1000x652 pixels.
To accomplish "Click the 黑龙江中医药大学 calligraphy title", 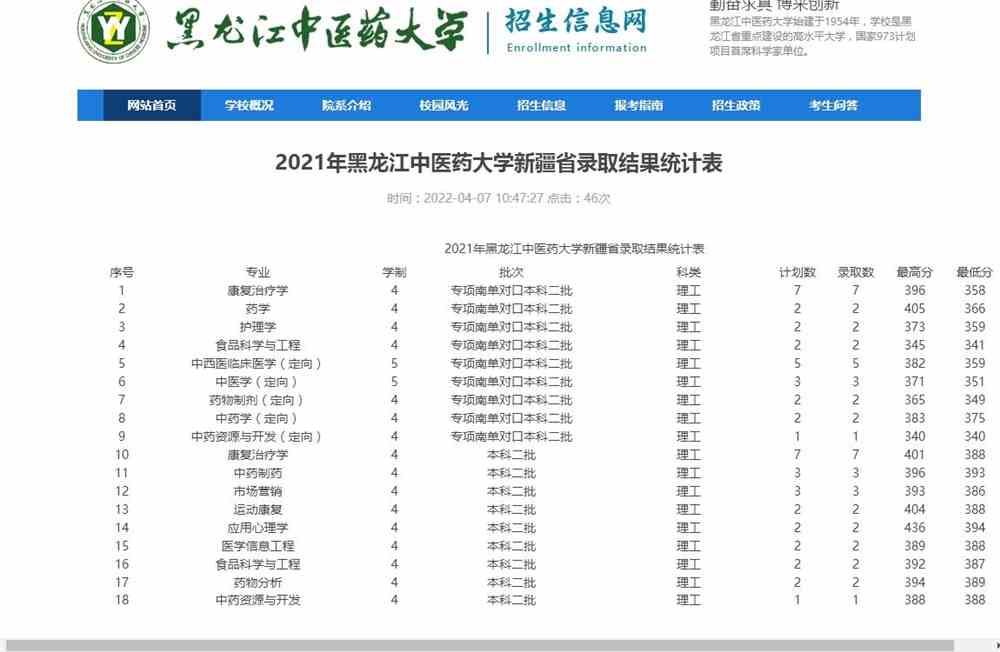I will coord(317,29).
